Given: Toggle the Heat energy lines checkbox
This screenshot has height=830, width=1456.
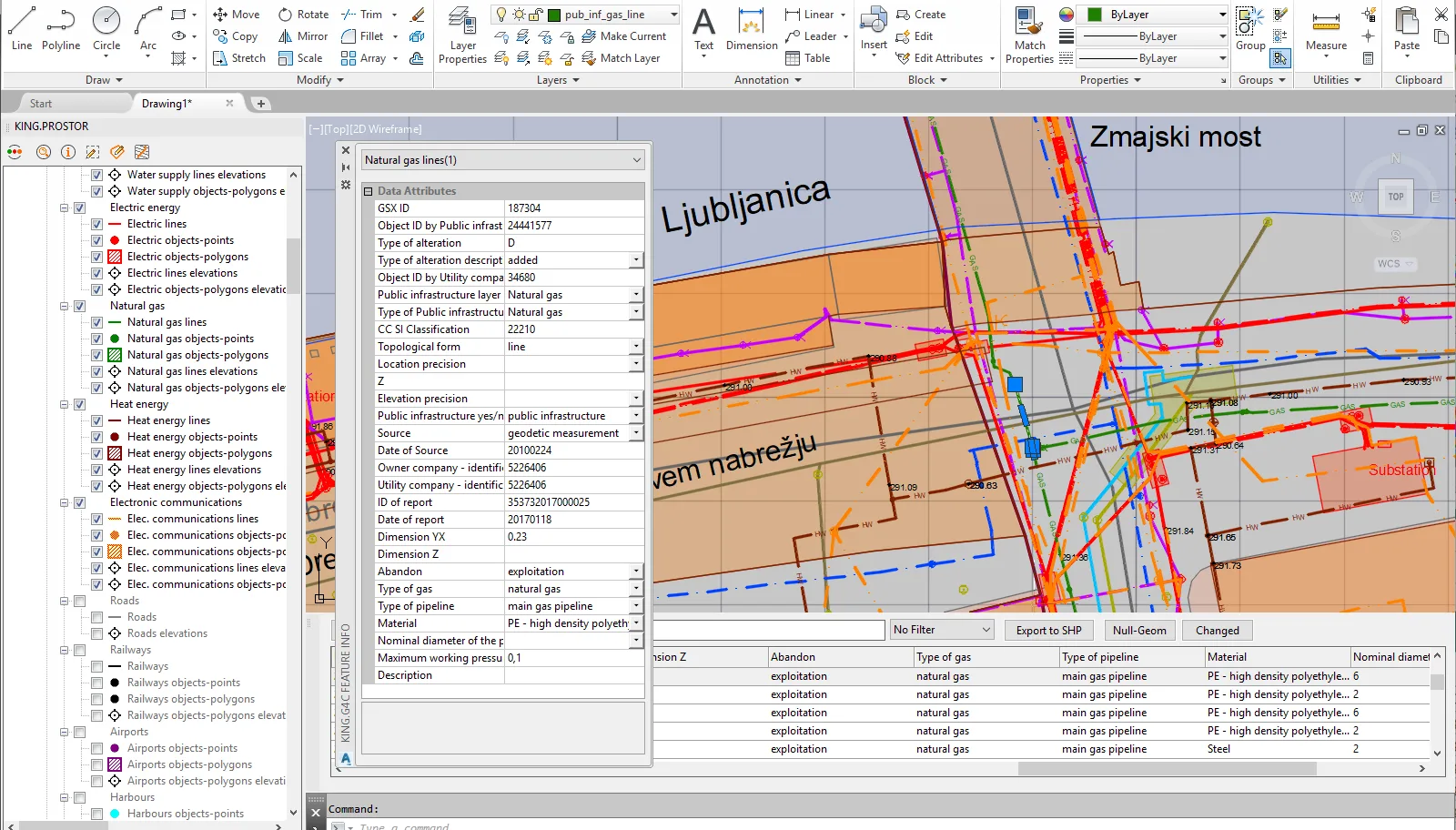Looking at the screenshot, I should [96, 420].
